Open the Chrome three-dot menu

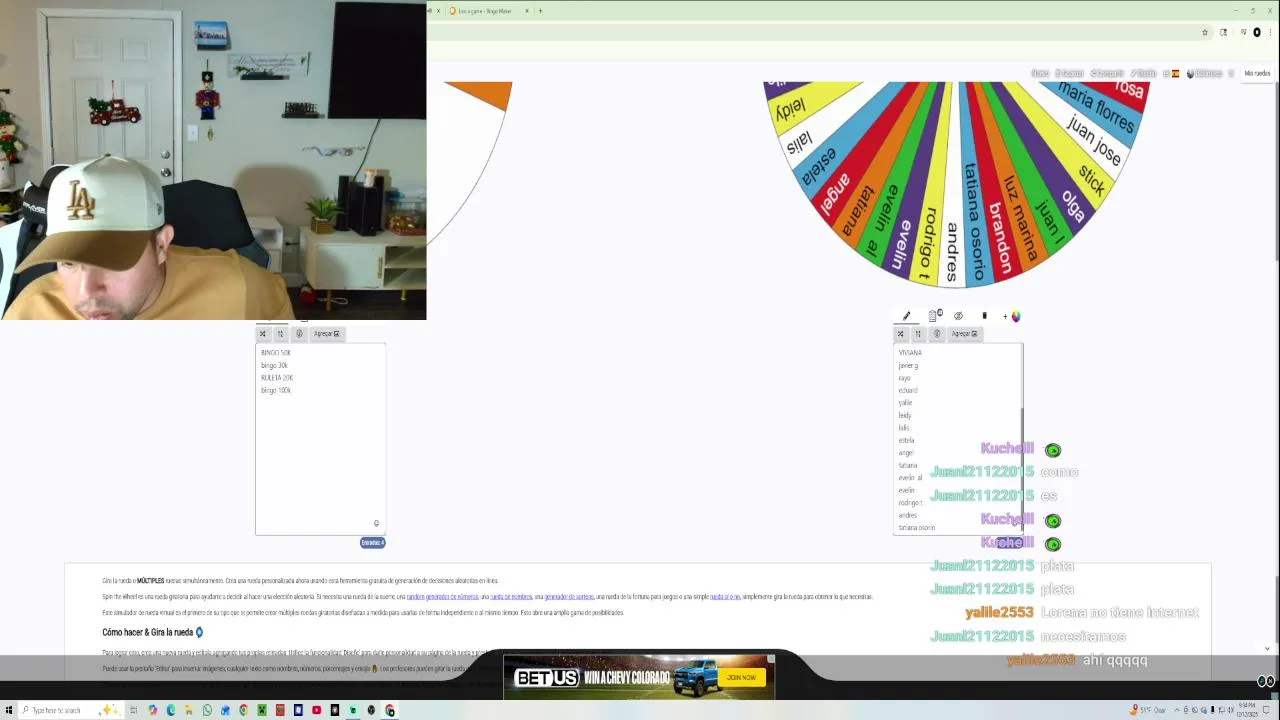(1270, 32)
